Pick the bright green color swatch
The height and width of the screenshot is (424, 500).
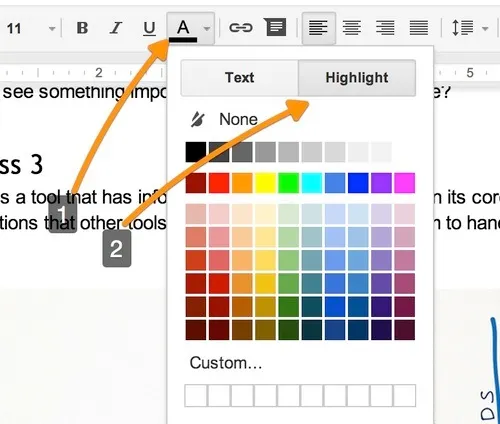288,183
